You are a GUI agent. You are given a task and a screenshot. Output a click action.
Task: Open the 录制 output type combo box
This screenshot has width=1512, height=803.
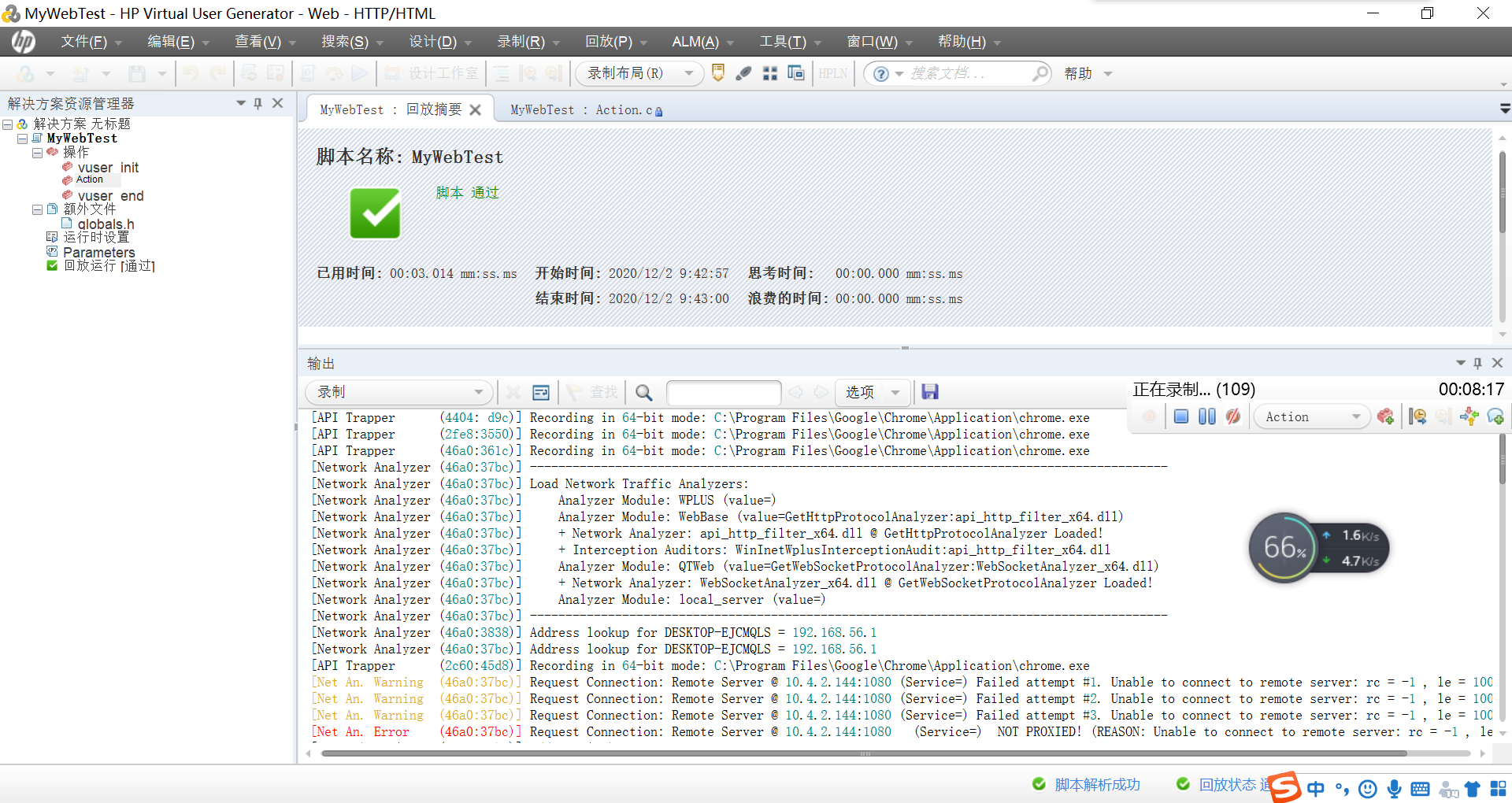[x=399, y=392]
